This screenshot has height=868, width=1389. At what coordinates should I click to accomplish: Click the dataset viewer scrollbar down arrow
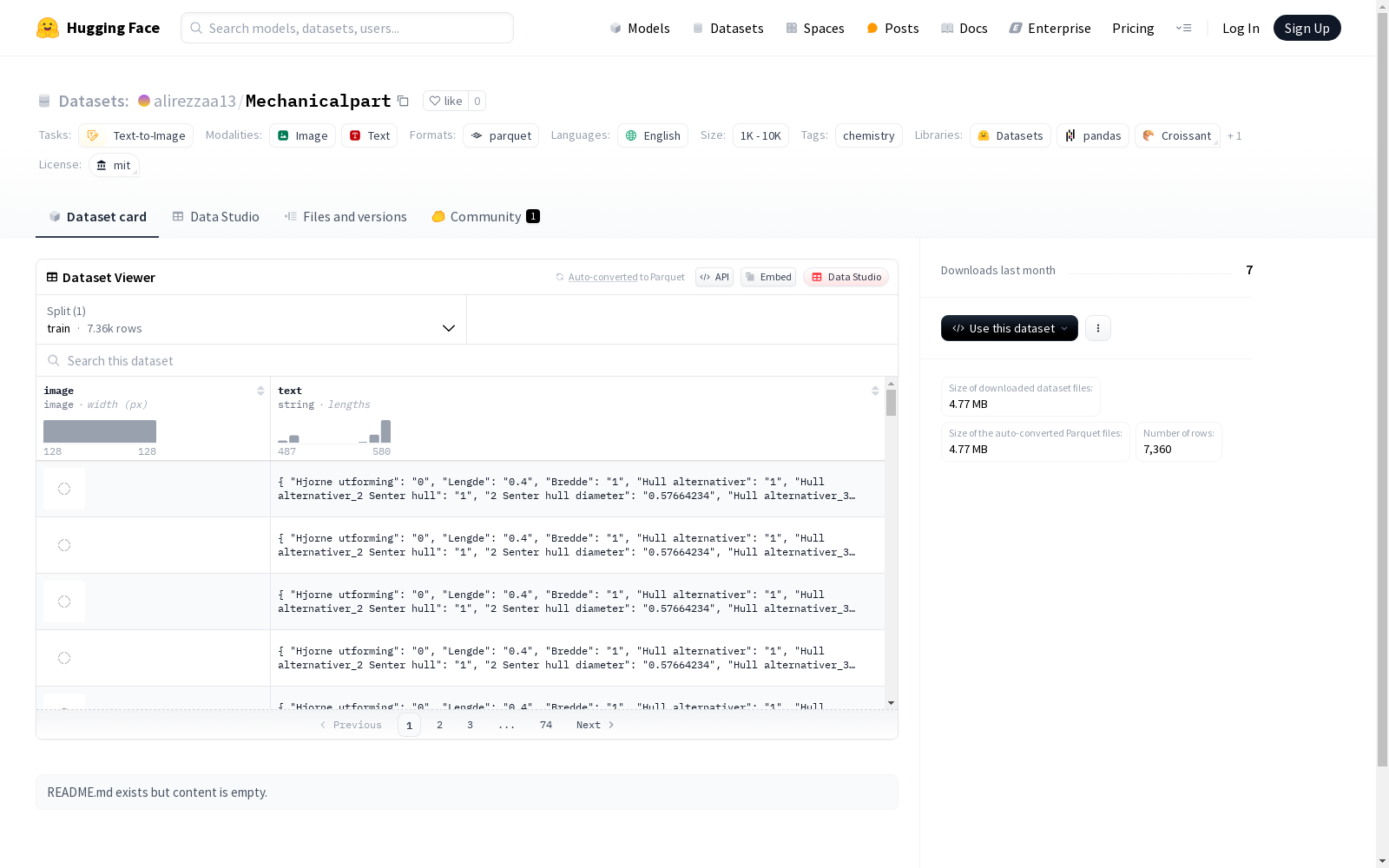(891, 703)
